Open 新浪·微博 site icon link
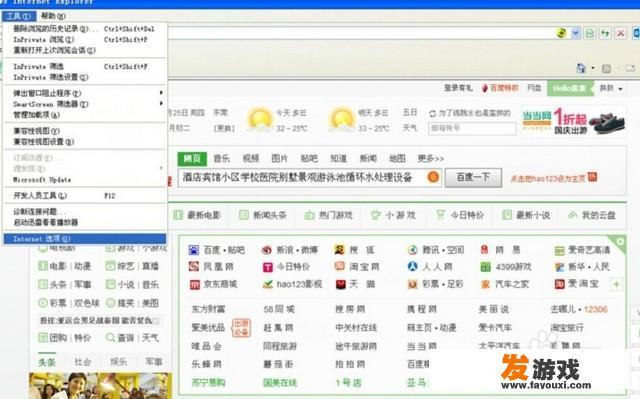The image size is (640, 399). (267, 250)
